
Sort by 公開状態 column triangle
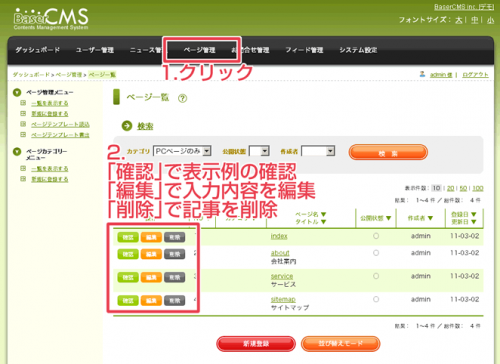[388, 218]
